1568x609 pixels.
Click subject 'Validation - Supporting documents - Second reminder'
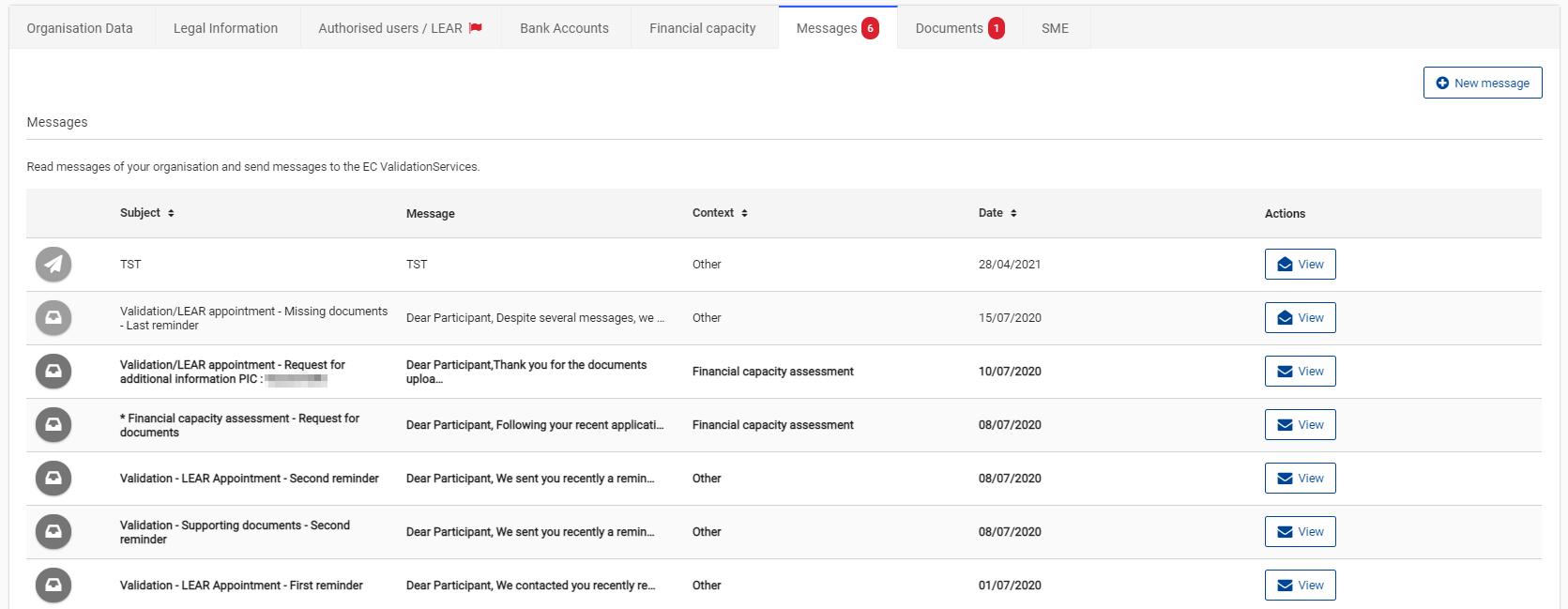[x=235, y=532]
